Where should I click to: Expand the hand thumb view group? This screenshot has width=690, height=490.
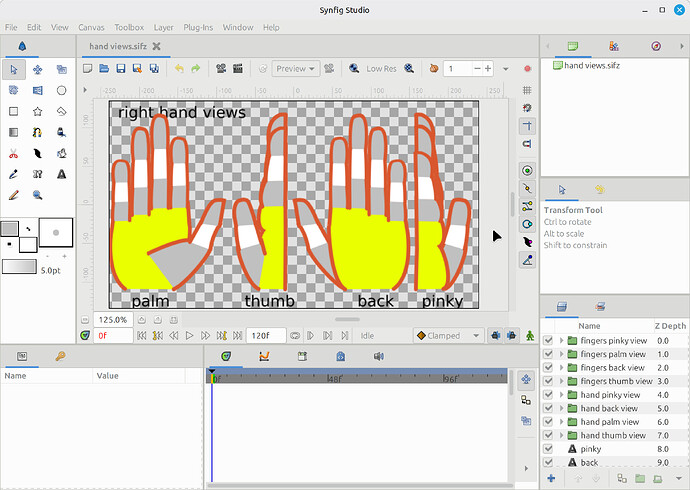562,435
